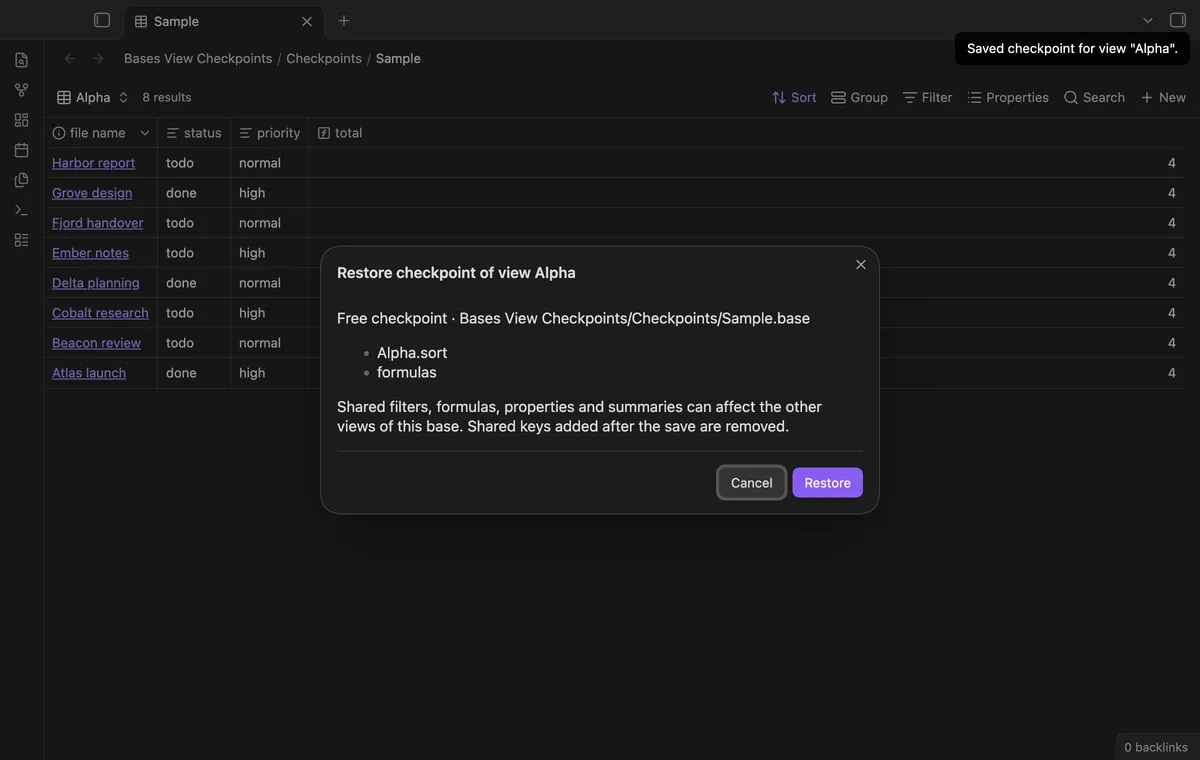Open the Filter toolbar option
Viewport: 1200px width, 760px height.
coord(927,97)
